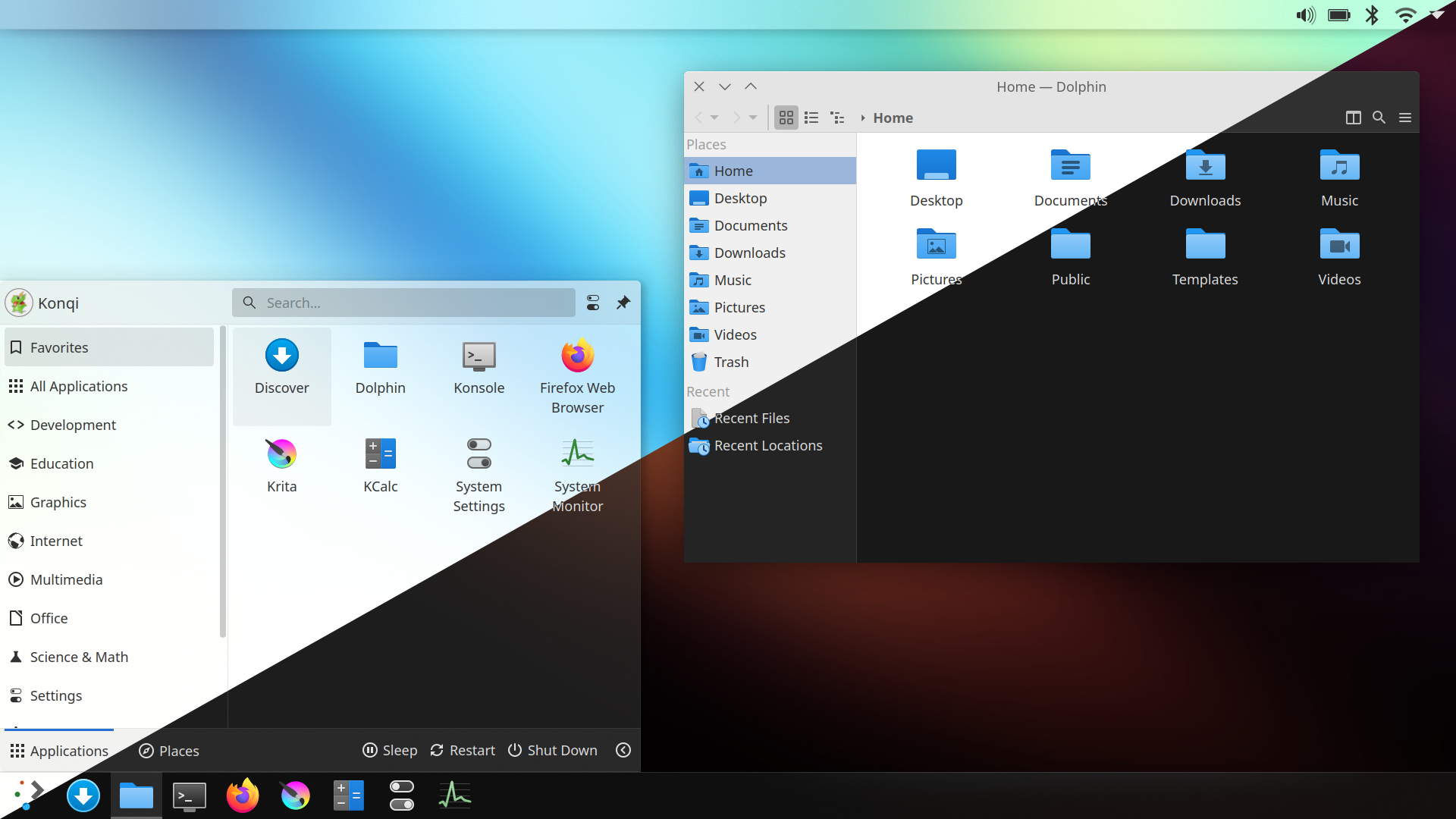Image resolution: width=1456 pixels, height=819 pixels.
Task: Select the Music folder in Dolphin file view
Action: (1339, 178)
